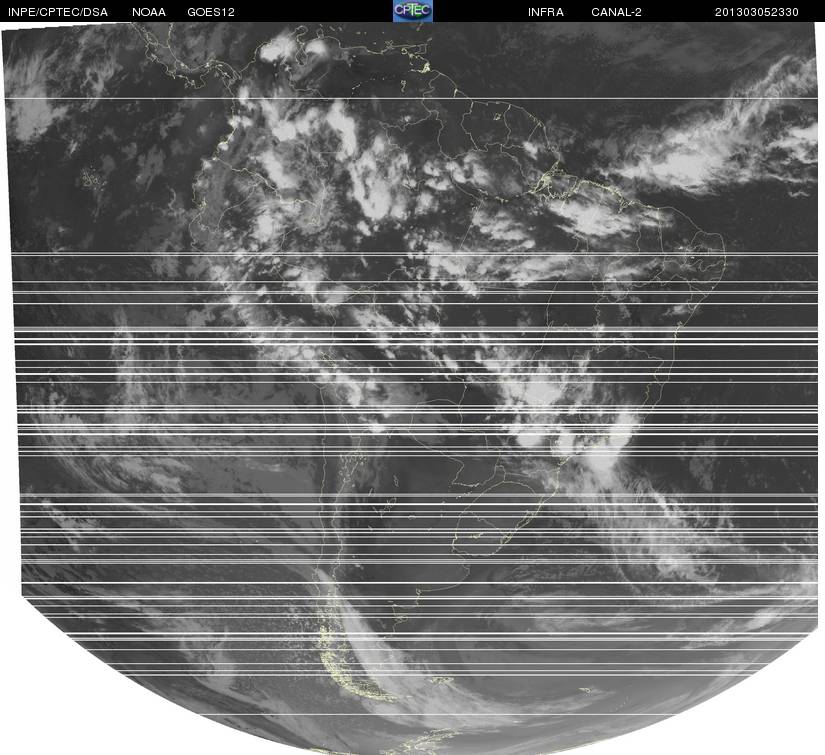
Task: Click the 201303052330 timestamp
Action: 757,12
